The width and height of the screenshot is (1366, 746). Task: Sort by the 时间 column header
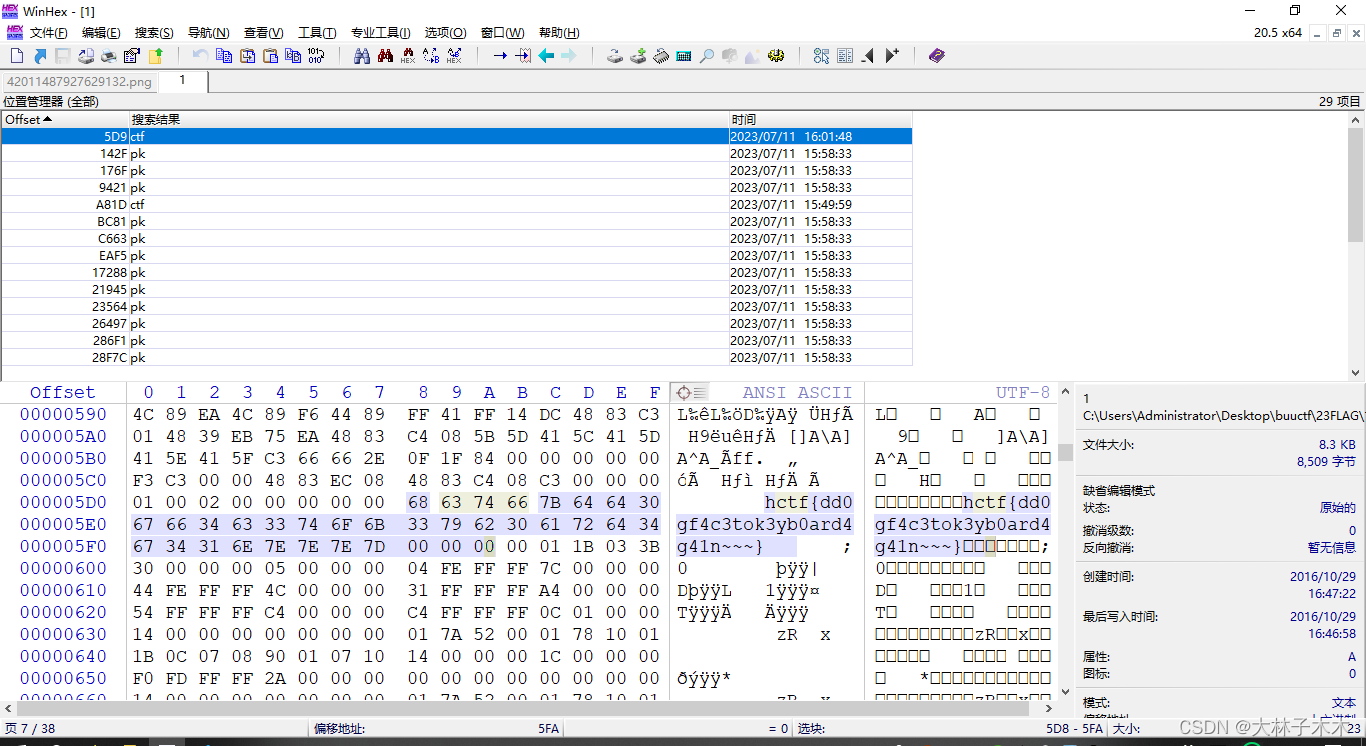(820, 119)
